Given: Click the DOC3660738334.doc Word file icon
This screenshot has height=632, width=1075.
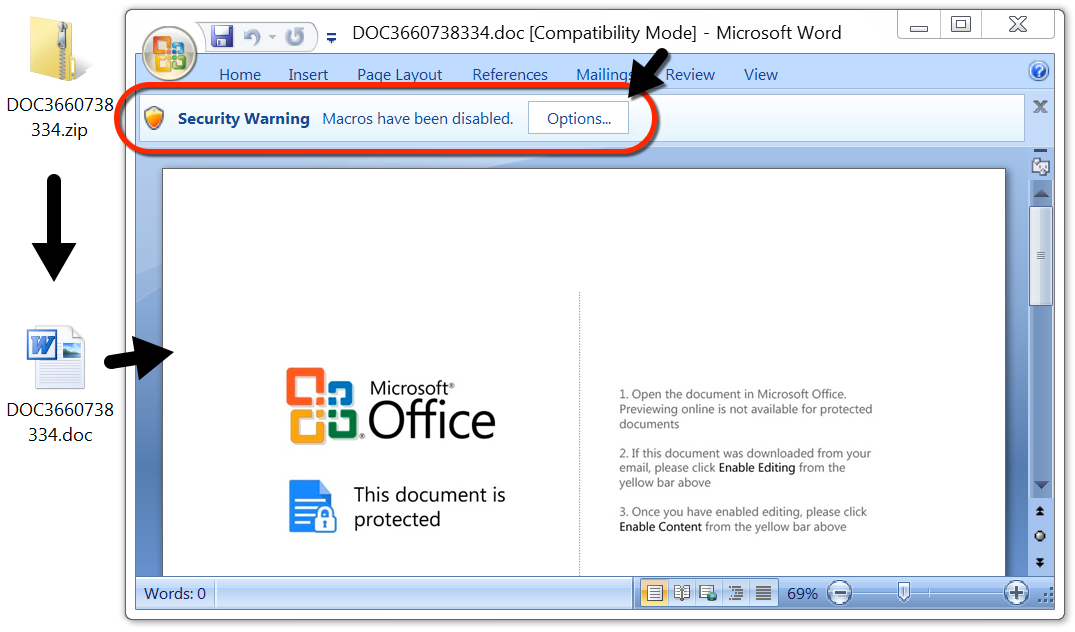Looking at the screenshot, I should click(x=56, y=357).
